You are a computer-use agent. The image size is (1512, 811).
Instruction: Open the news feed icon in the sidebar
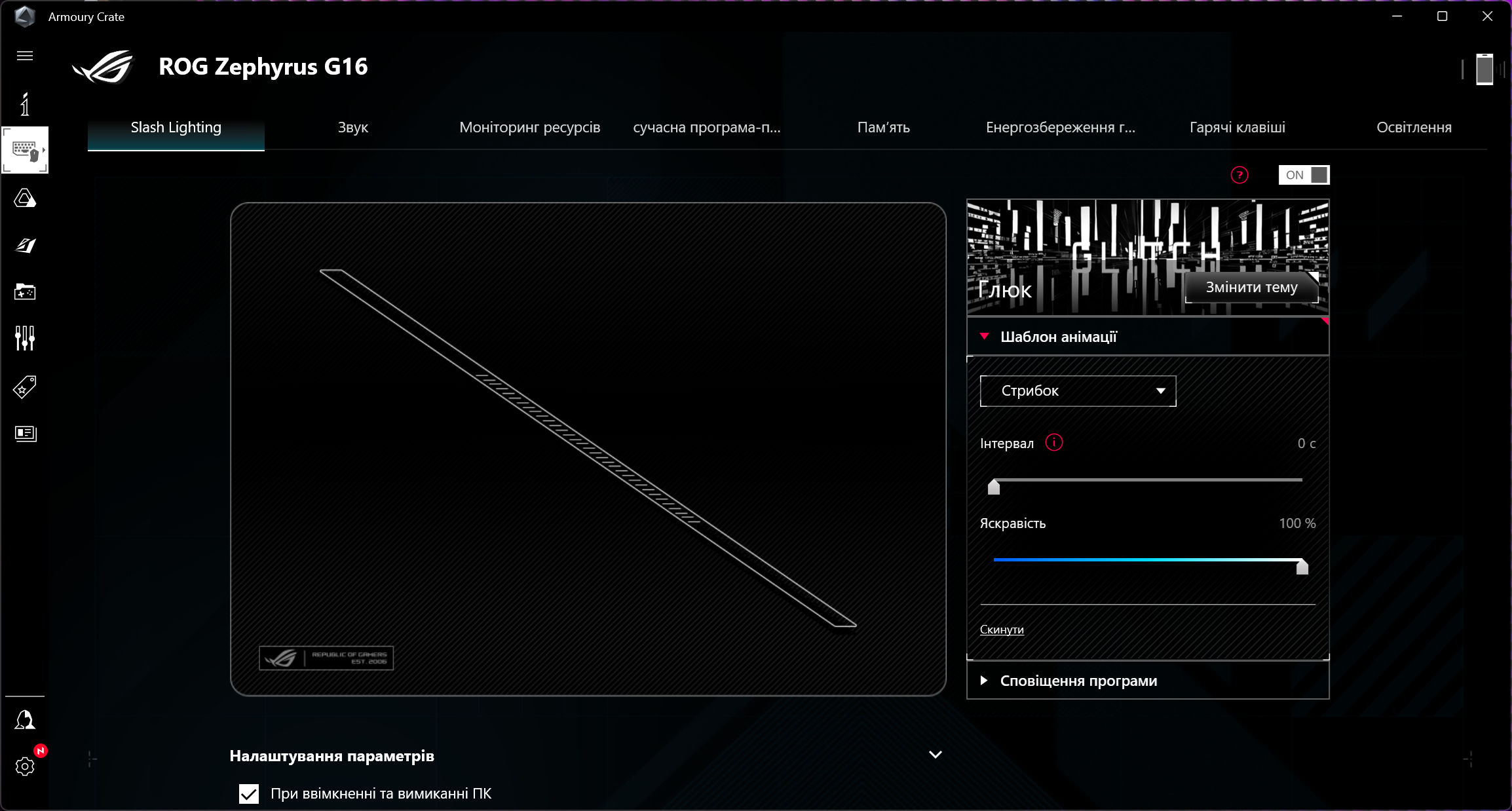(25, 434)
